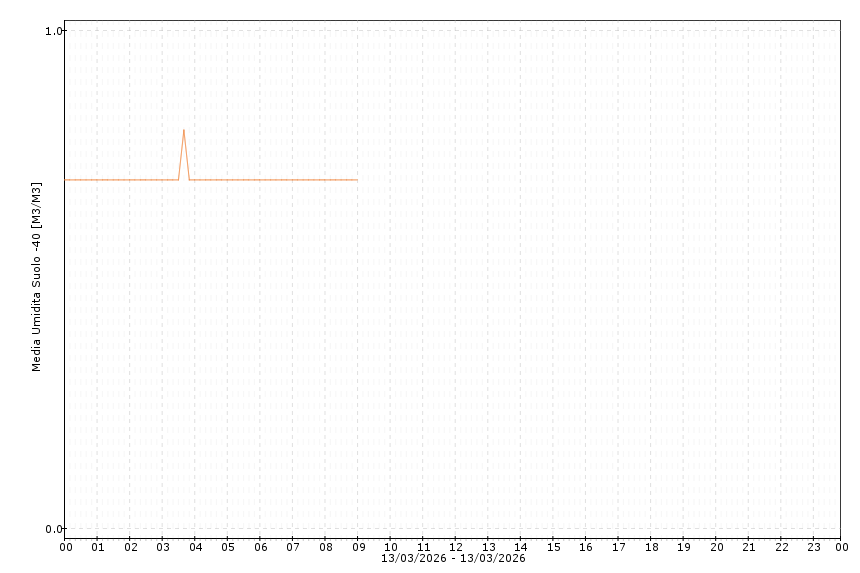Screen dimensions: 860x573
Task: Click the '16' hour tick label
Action: 586,547
